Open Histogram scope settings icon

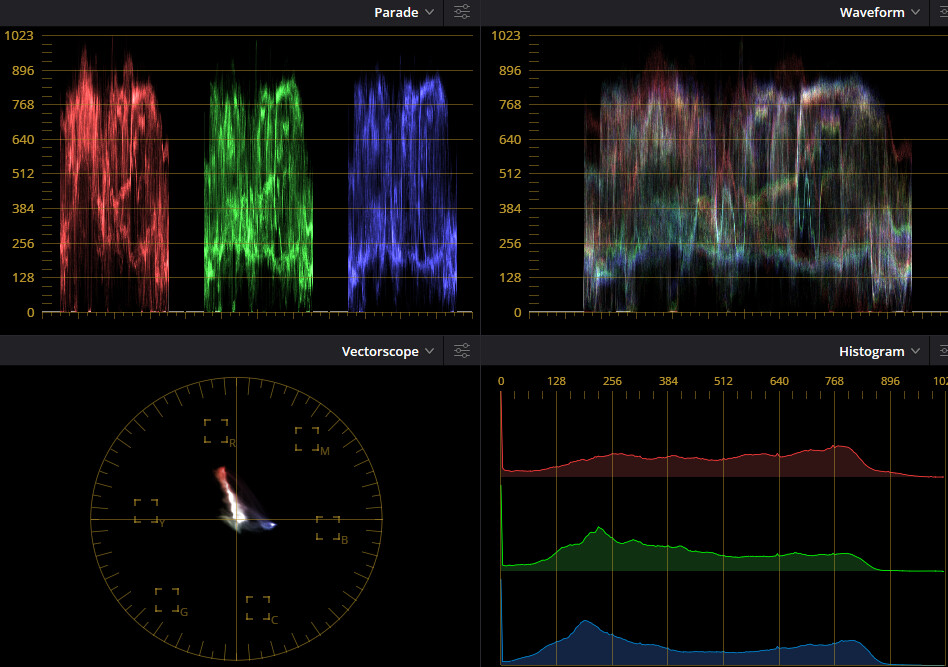tap(940, 351)
